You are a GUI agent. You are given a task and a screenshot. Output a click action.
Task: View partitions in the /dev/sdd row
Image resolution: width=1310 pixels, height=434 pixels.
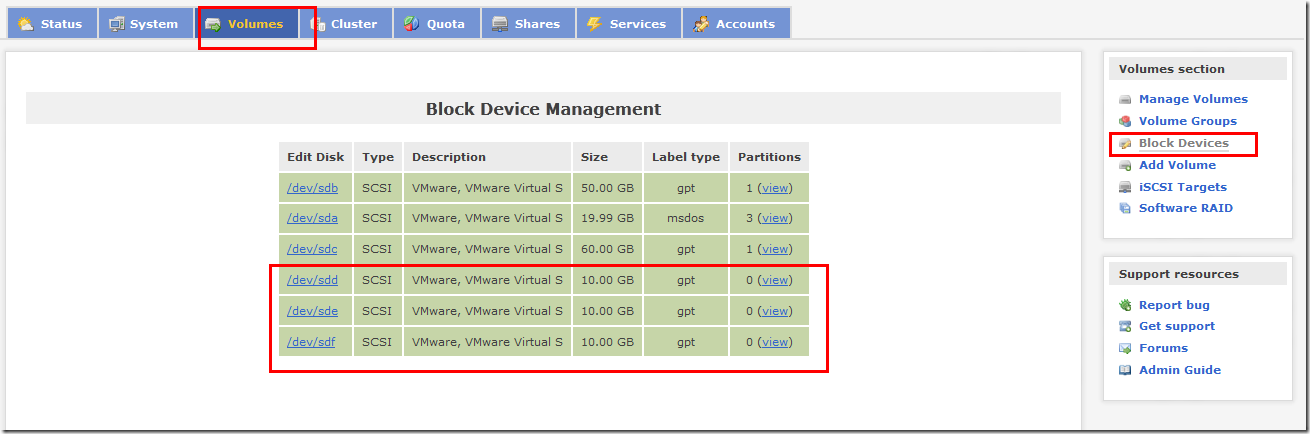point(775,280)
